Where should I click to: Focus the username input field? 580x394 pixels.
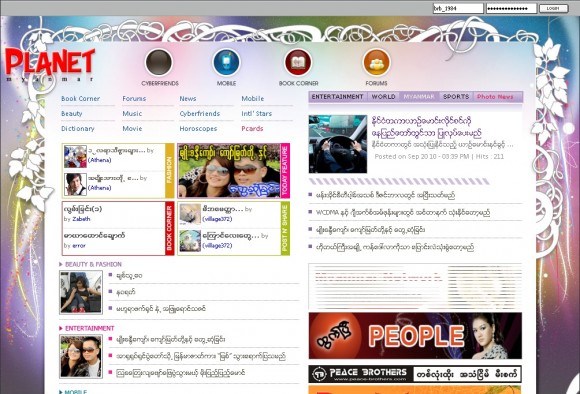(x=458, y=8)
